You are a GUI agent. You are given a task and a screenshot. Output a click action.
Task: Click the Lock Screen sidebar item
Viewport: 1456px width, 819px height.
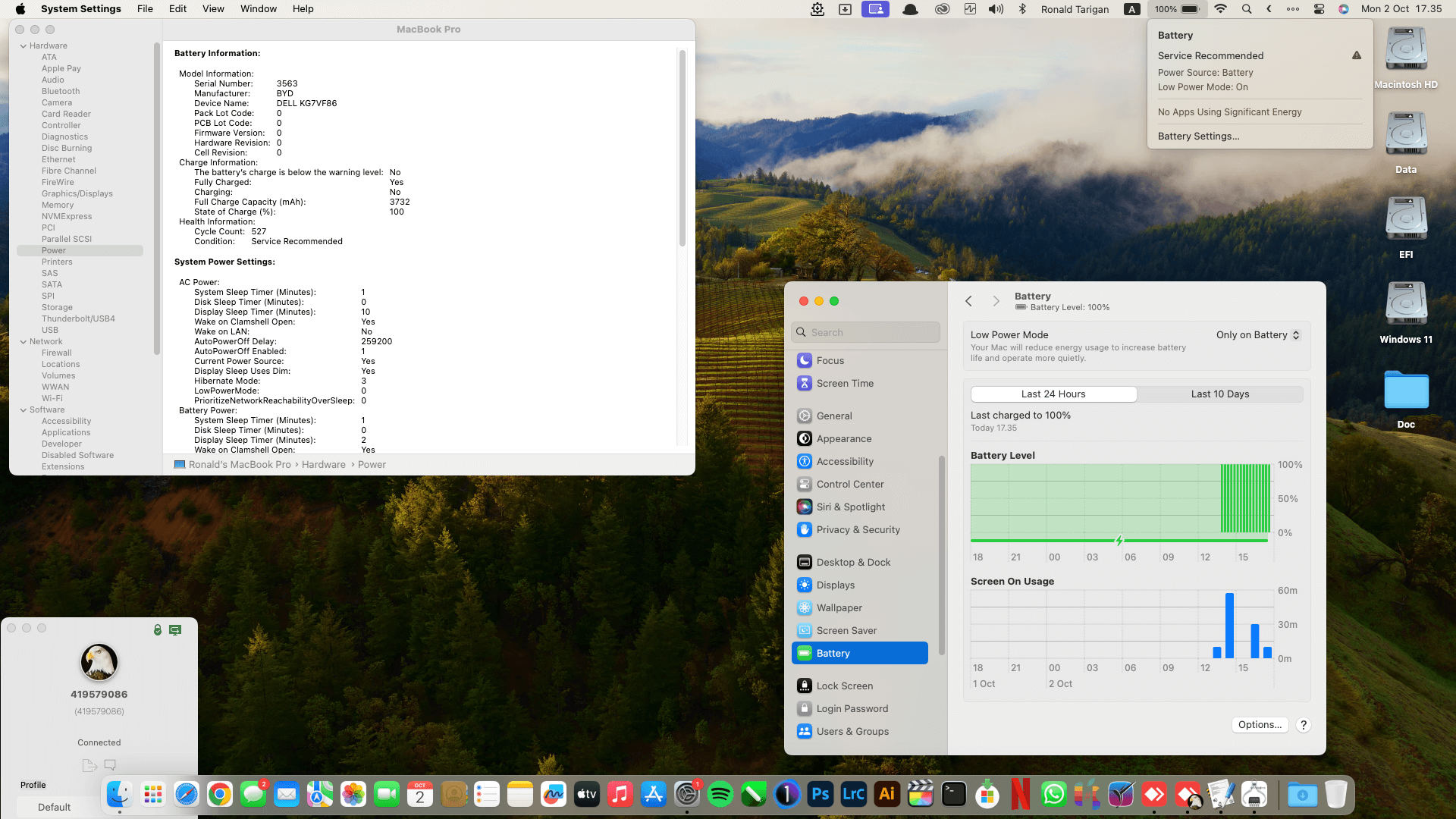844,686
